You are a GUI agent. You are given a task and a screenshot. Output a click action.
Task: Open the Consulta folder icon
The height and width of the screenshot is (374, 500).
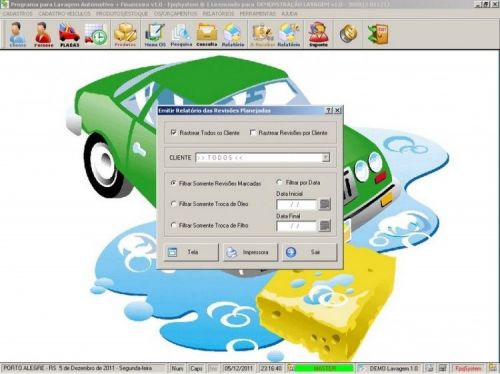(207, 34)
